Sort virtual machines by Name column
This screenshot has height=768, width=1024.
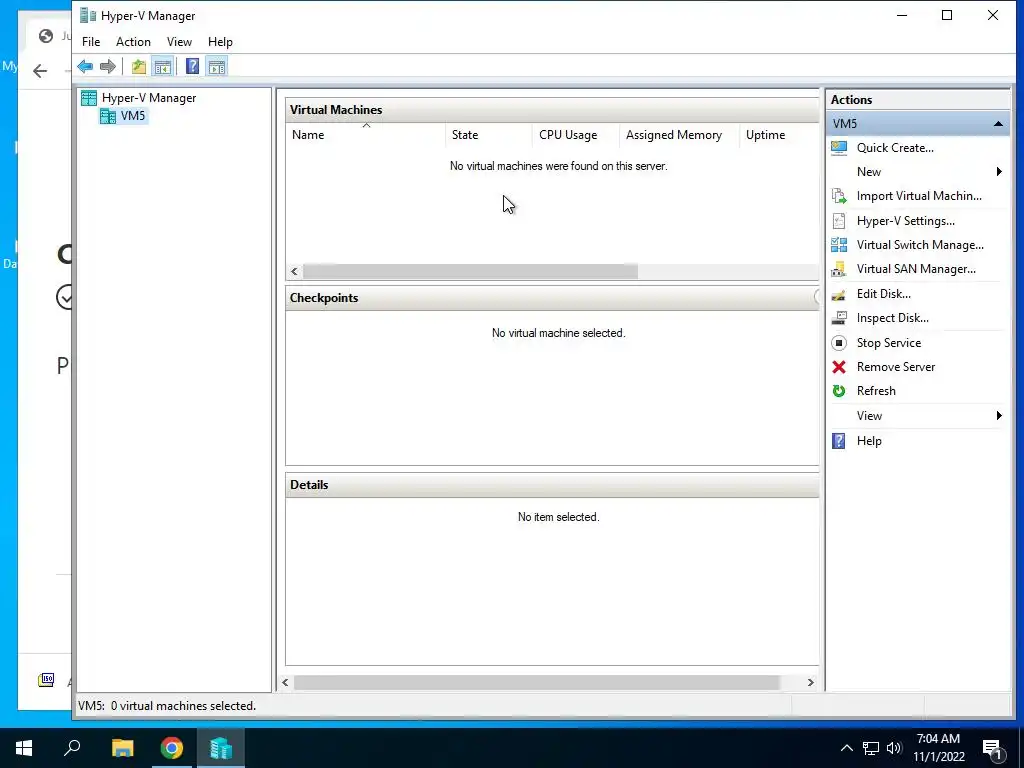coord(366,135)
